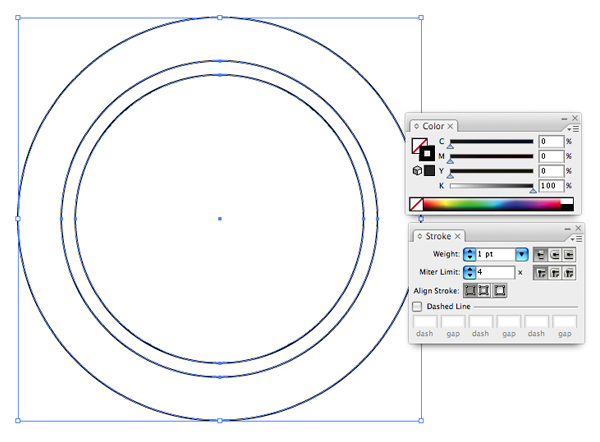Align stroke to inside

[x=484, y=290]
